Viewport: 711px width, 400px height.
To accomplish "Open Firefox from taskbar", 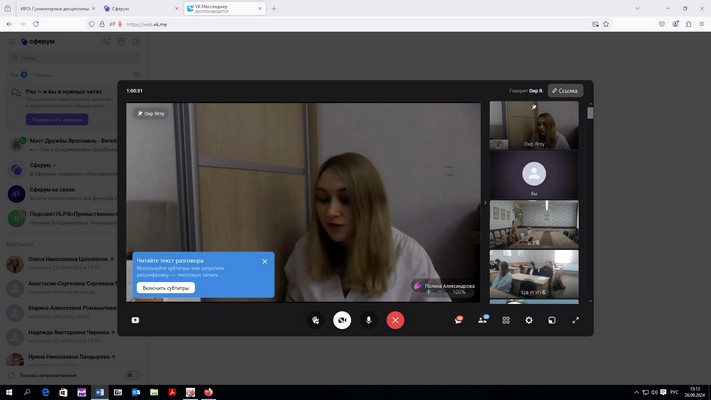I will pos(208,392).
